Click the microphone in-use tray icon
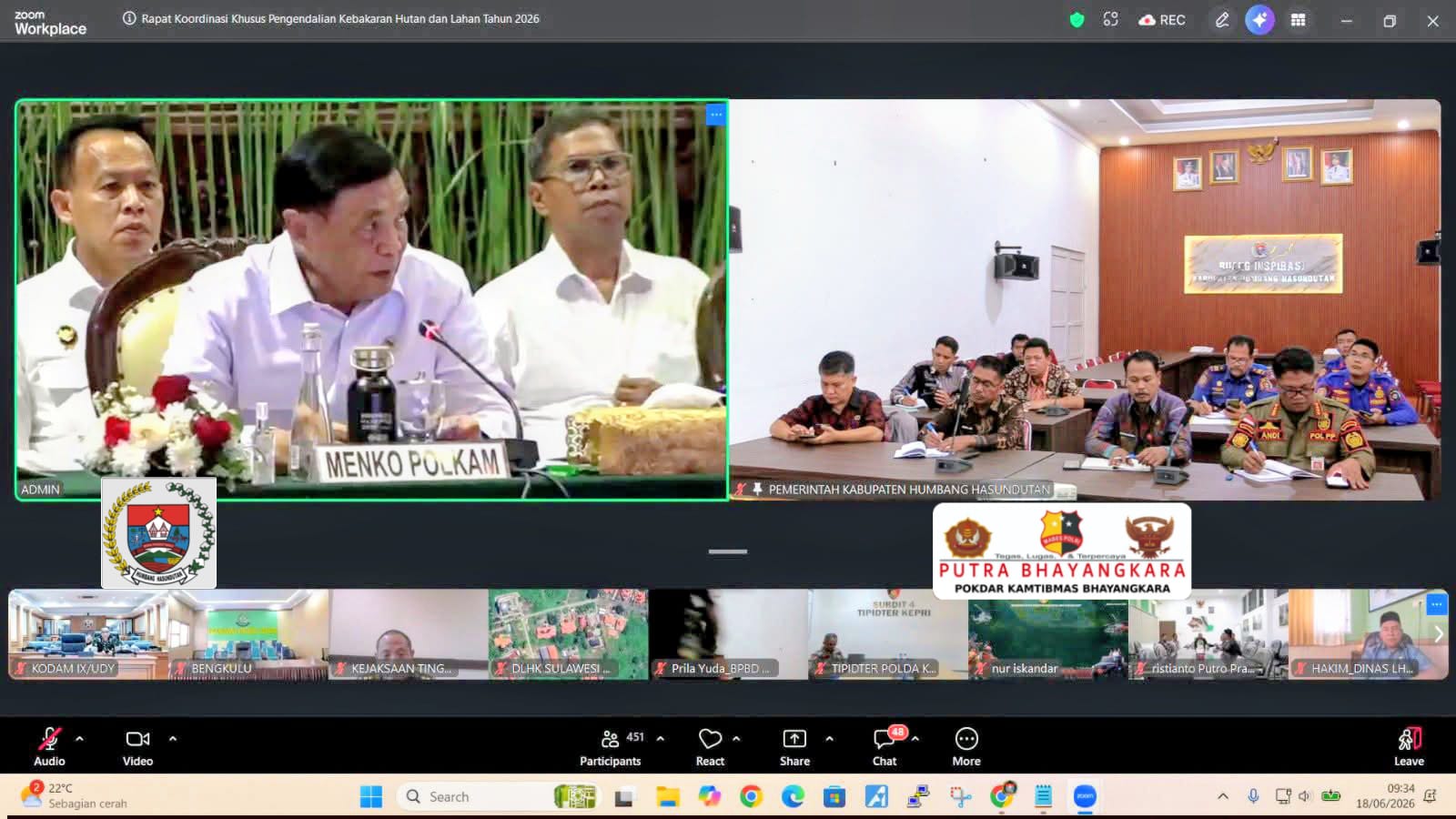1456x819 pixels. (1253, 796)
